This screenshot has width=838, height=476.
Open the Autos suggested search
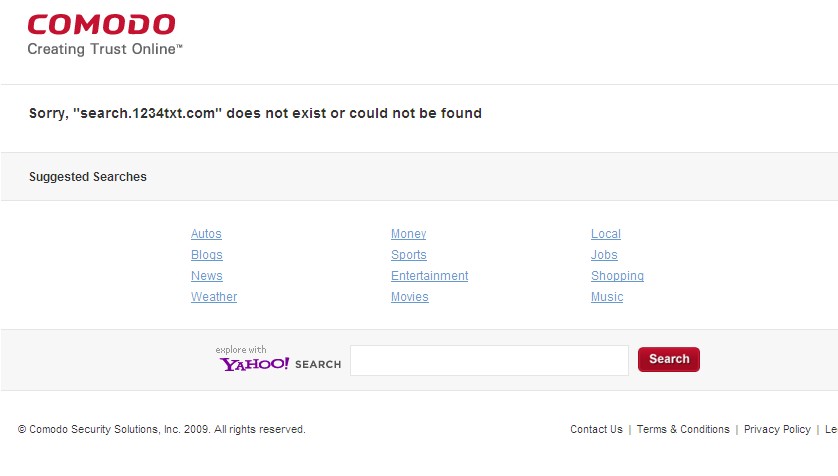point(206,234)
